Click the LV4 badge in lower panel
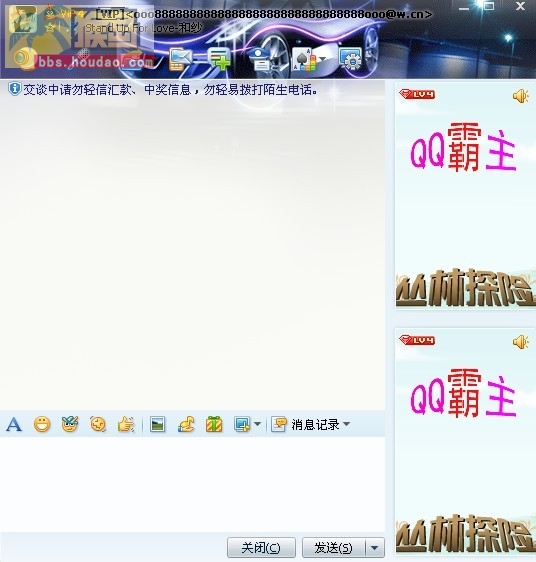 coord(417,340)
